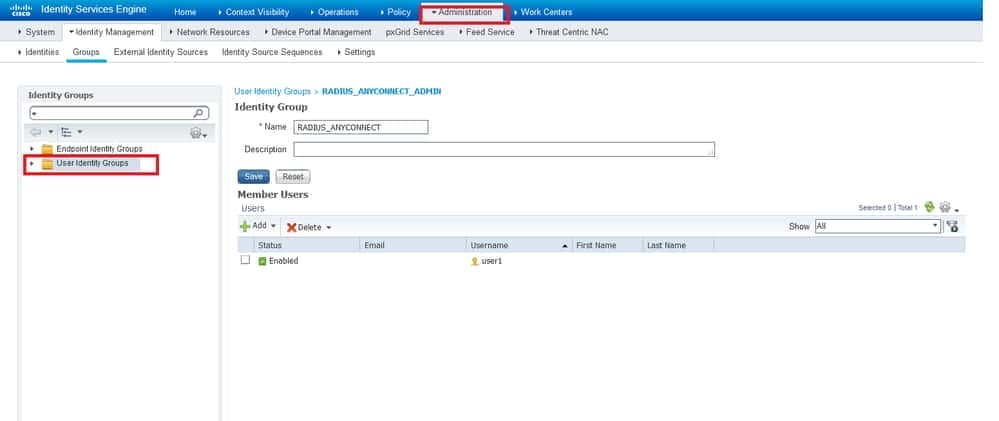Open pxGrid Services
The height and width of the screenshot is (421, 999).
(415, 32)
